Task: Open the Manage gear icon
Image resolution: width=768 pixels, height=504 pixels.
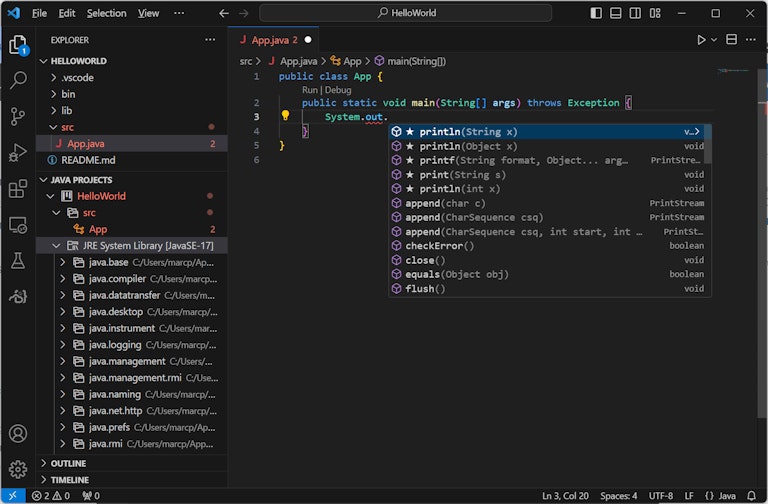Action: (18, 469)
